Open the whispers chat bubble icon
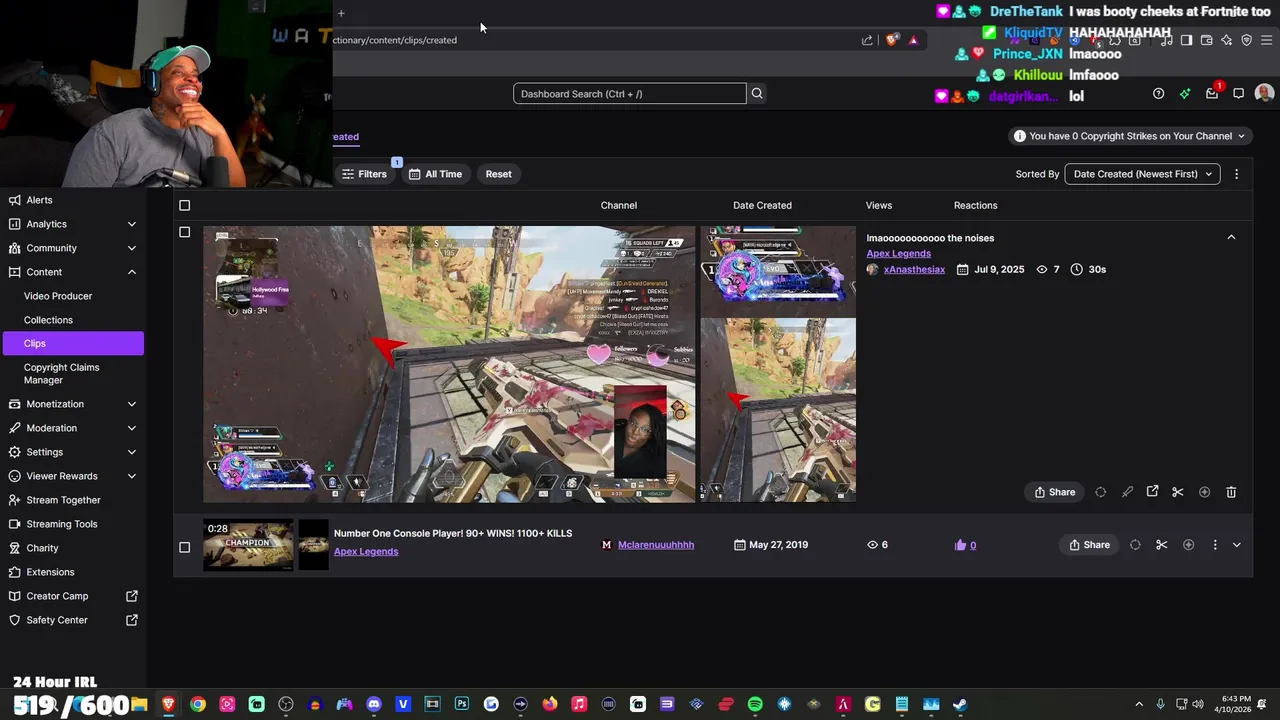 pos(1238,94)
